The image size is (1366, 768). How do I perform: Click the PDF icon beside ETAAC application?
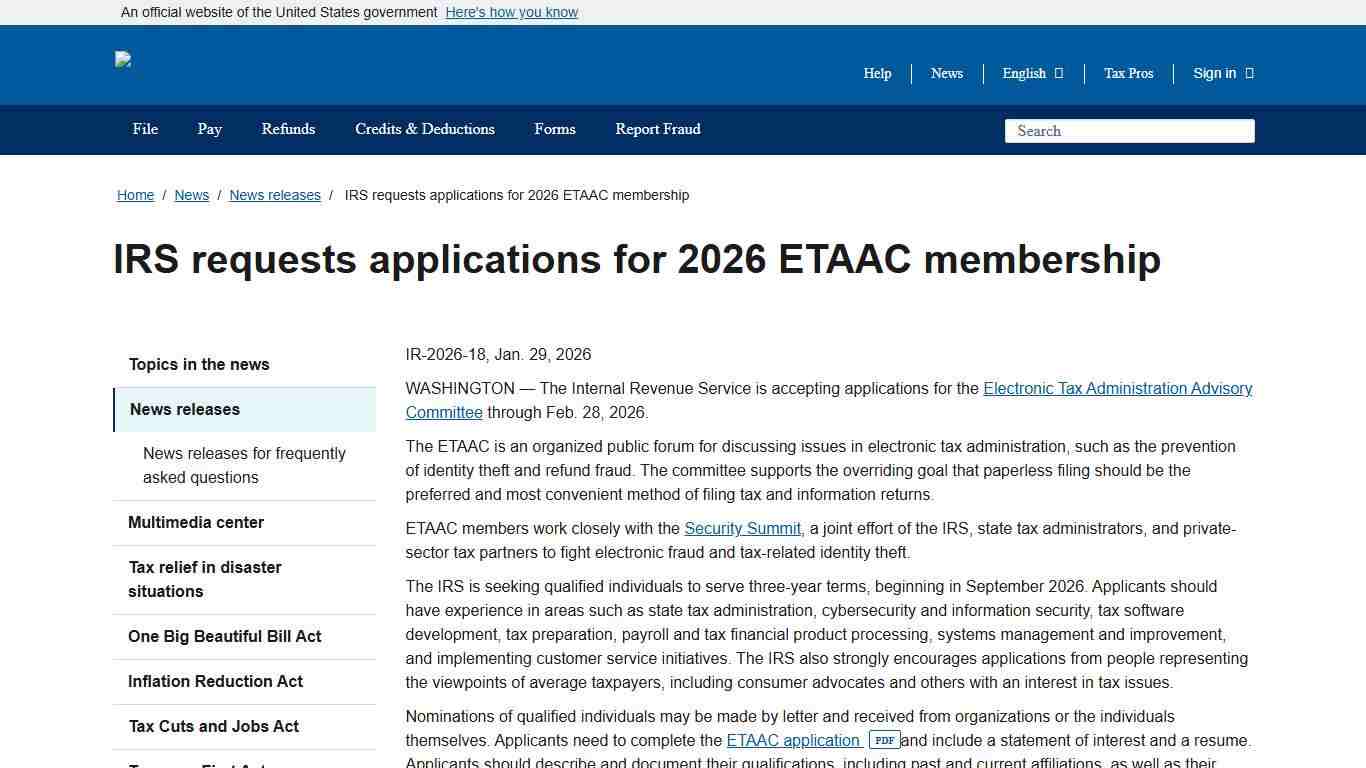(x=884, y=741)
